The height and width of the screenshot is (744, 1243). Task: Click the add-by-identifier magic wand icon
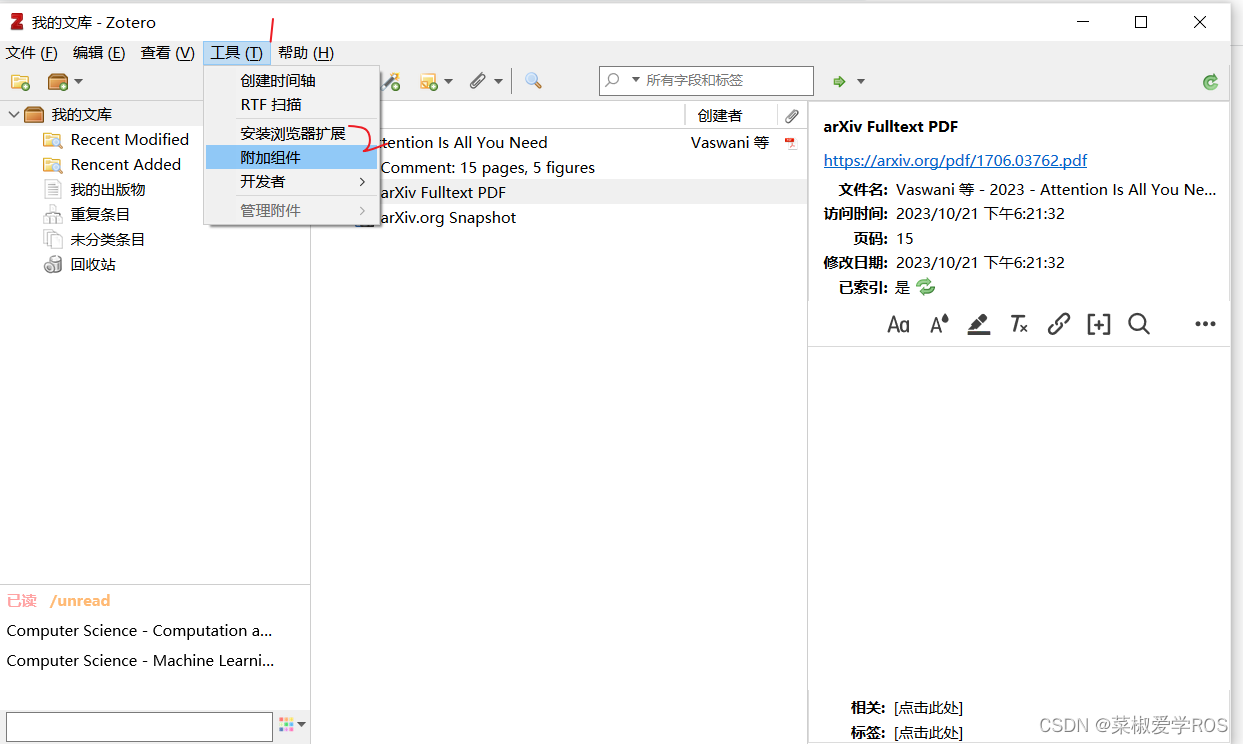coord(391,81)
